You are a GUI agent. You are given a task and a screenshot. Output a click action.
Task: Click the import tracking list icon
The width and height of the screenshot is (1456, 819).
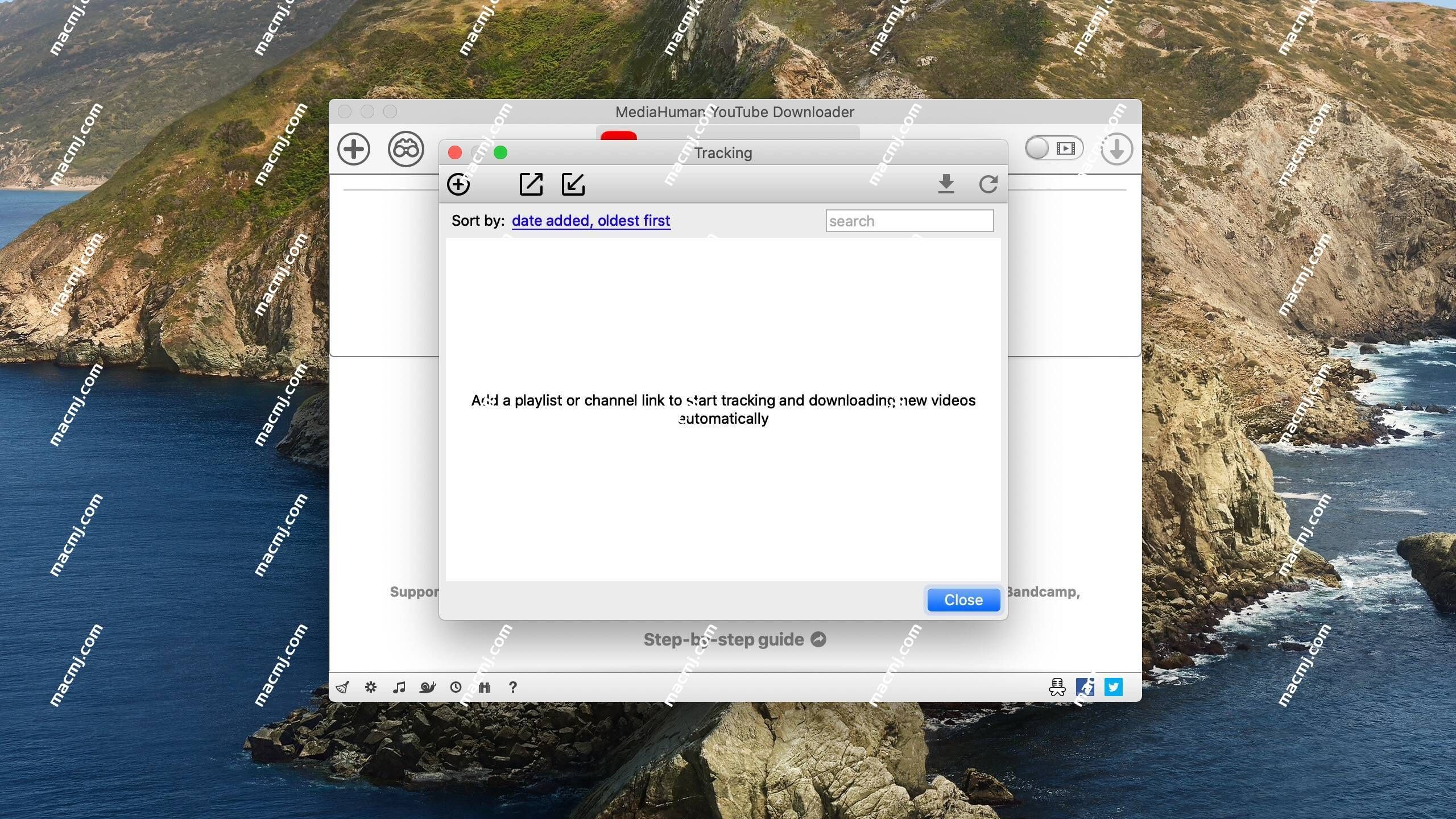[x=573, y=184]
